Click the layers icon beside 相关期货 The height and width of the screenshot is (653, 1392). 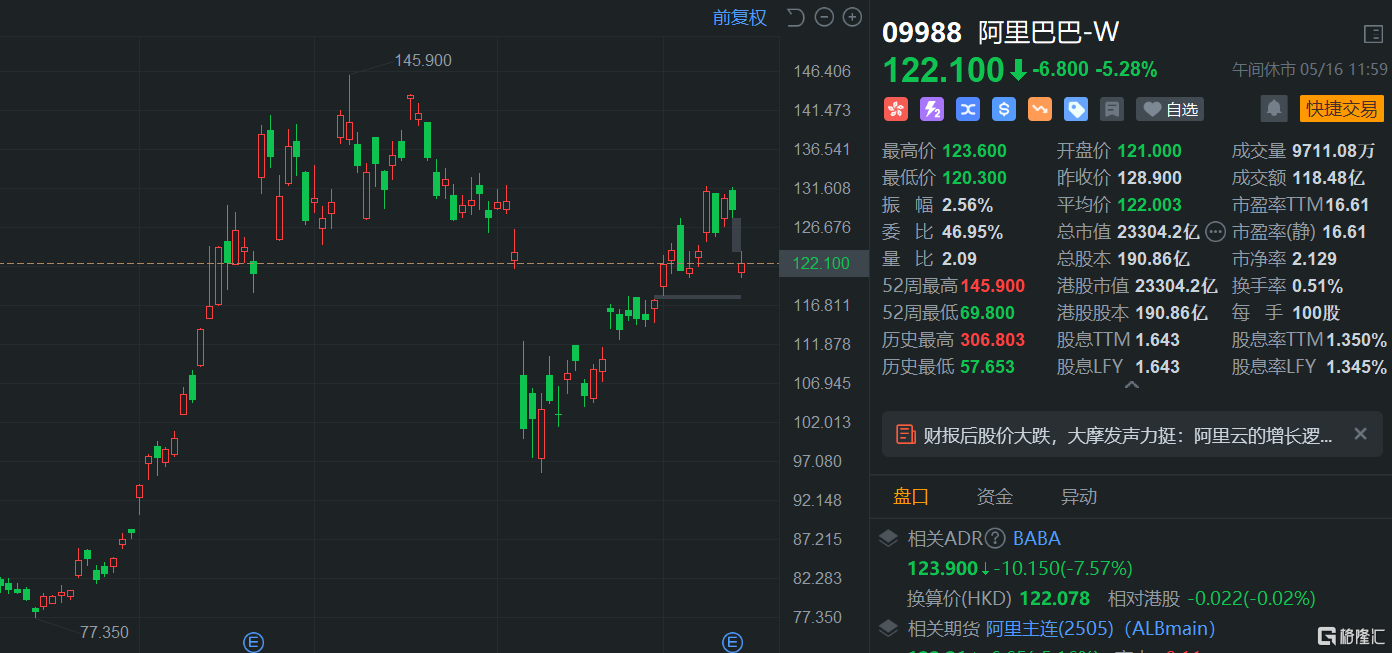point(887,629)
